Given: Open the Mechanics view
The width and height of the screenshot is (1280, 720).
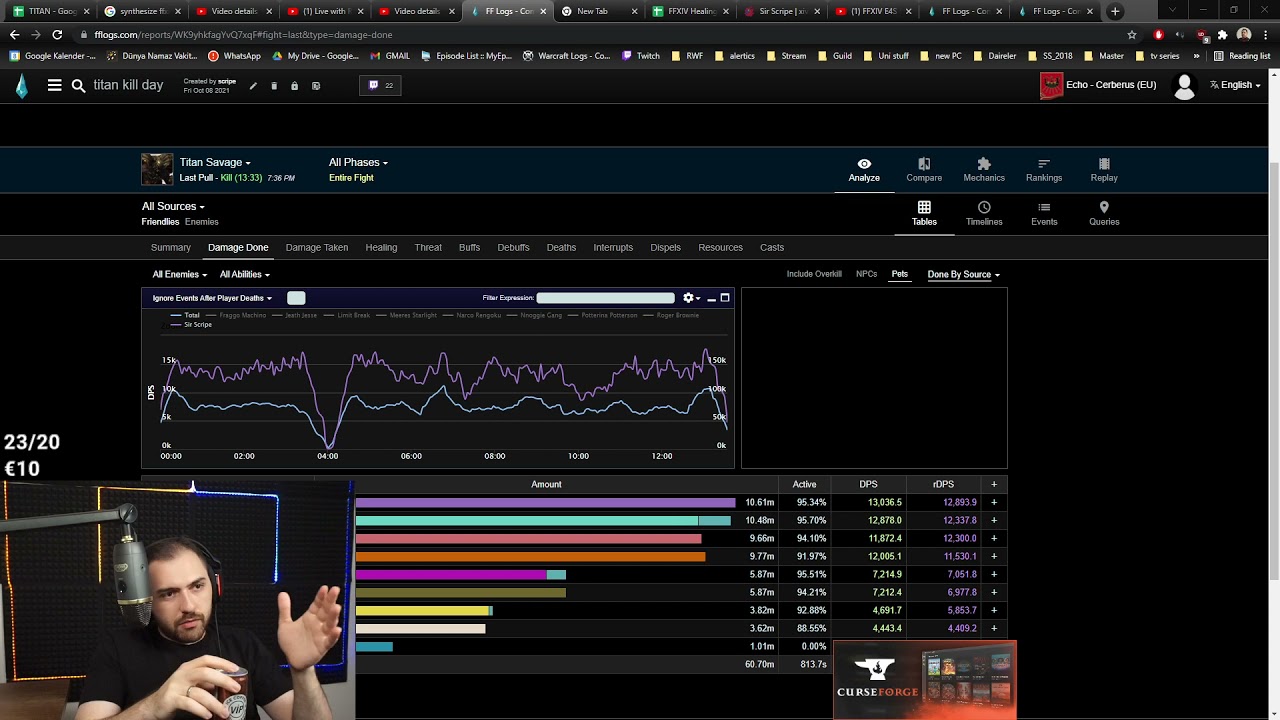Looking at the screenshot, I should pyautogui.click(x=984, y=169).
